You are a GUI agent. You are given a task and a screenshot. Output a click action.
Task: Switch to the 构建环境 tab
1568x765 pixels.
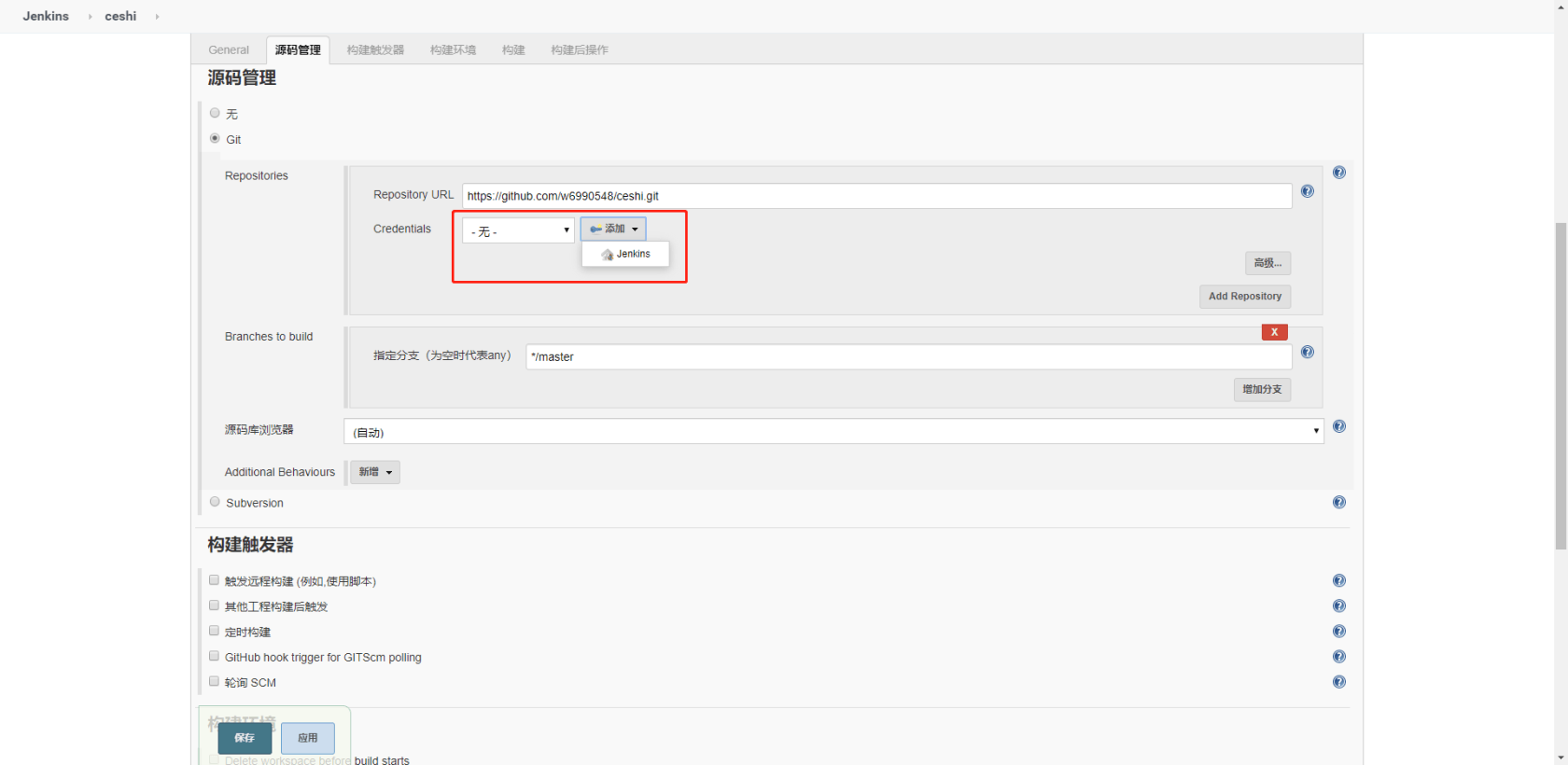point(453,50)
